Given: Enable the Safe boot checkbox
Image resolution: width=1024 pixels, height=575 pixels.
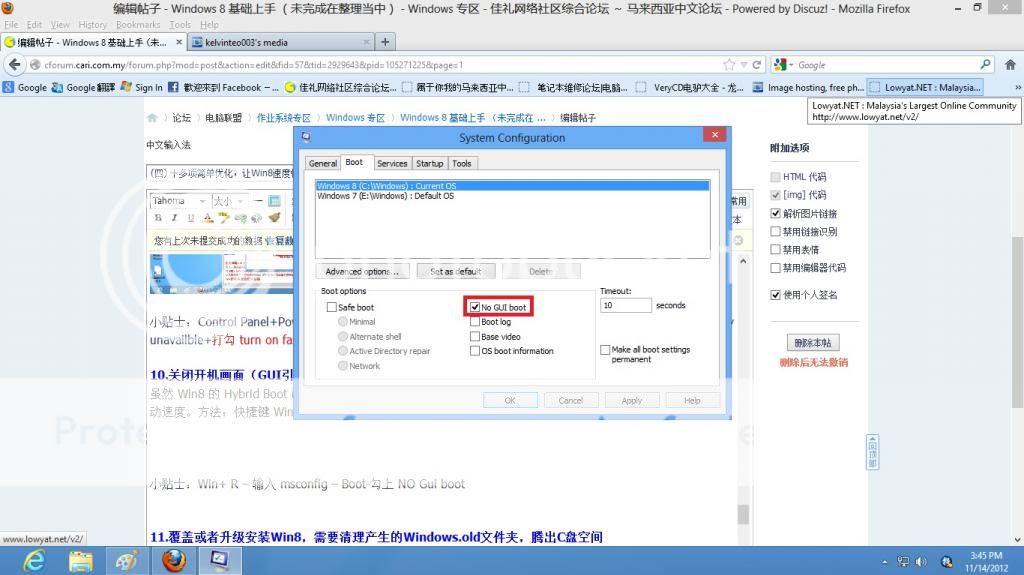Looking at the screenshot, I should coord(332,308).
